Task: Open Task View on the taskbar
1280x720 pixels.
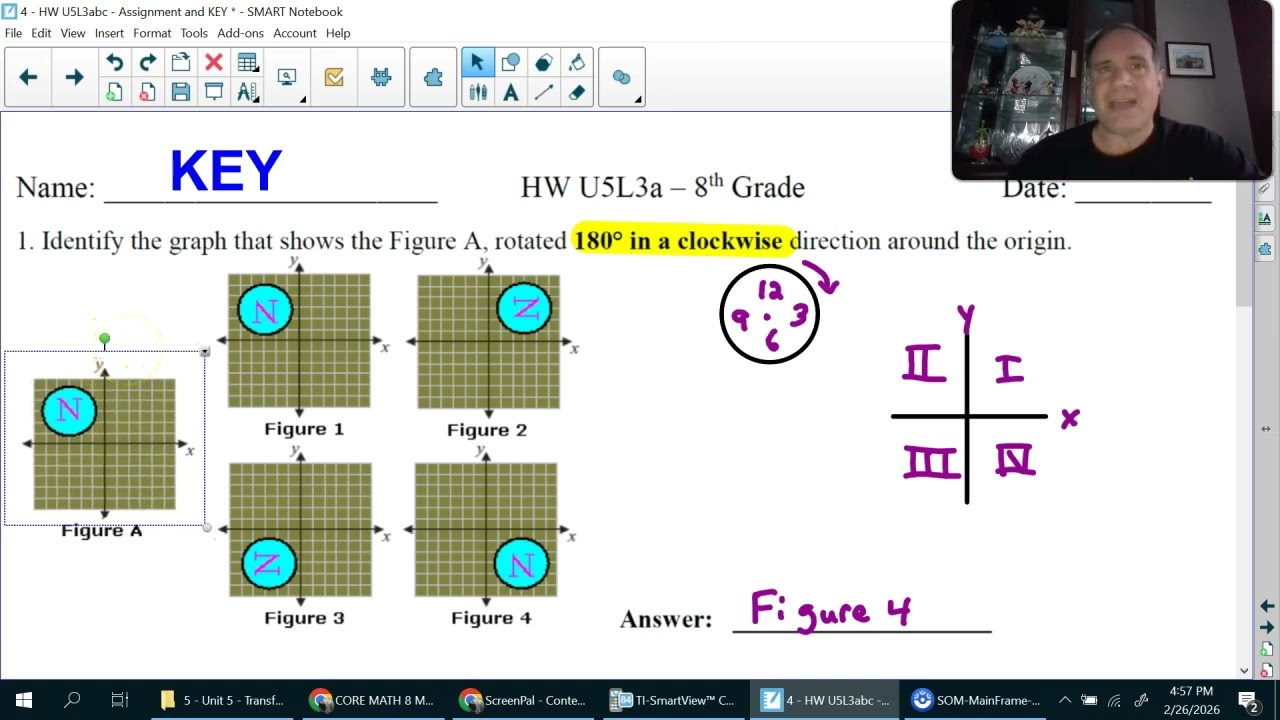Action: (120, 700)
